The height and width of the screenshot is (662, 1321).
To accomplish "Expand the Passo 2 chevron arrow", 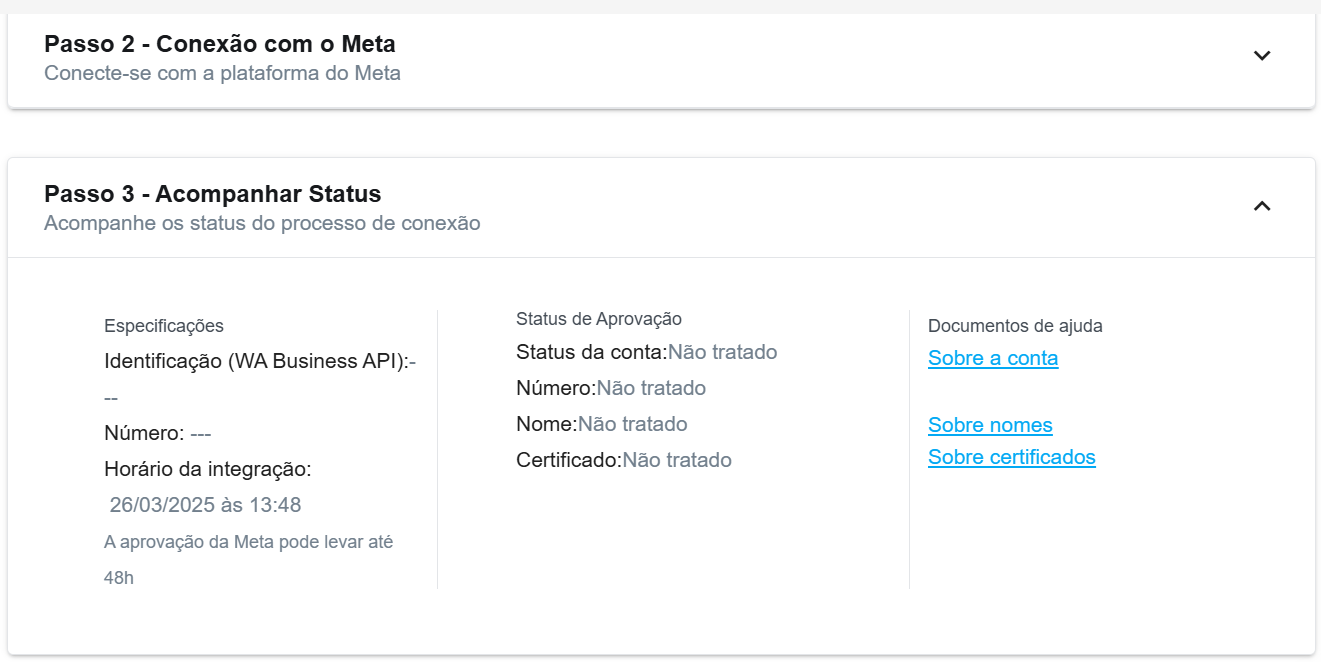I will tap(1262, 55).
